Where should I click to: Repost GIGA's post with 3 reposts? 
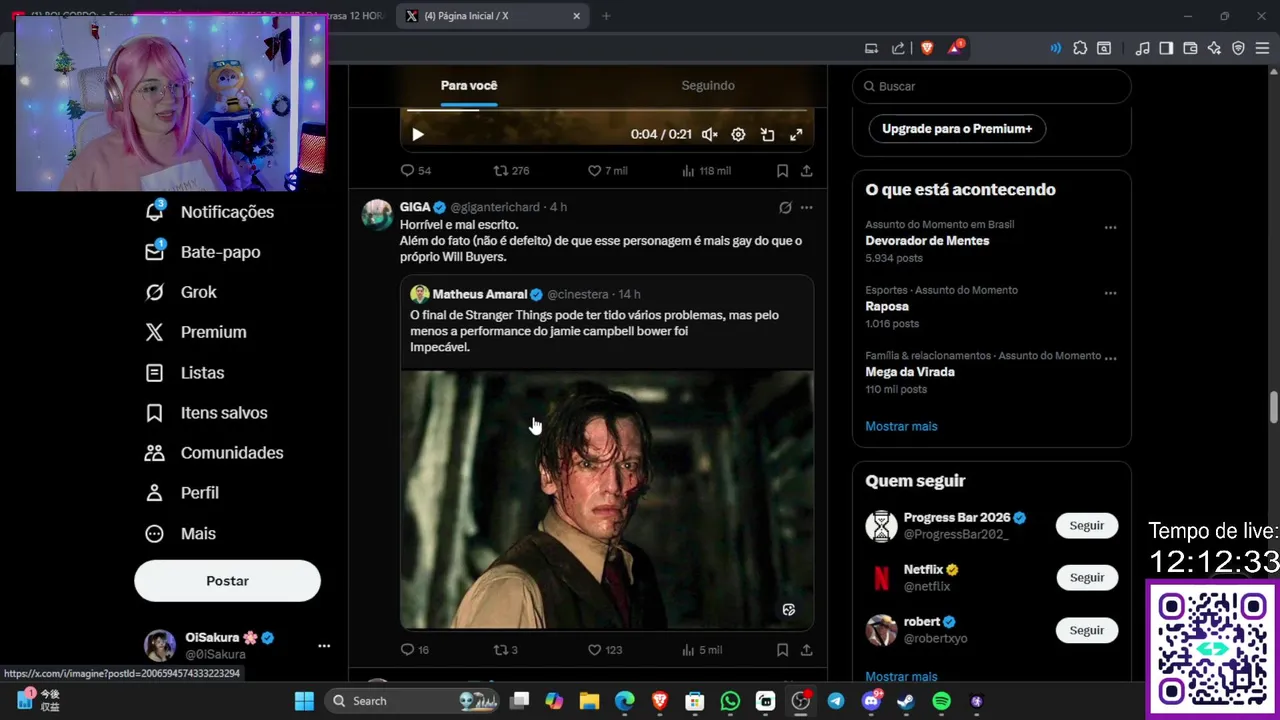[505, 650]
